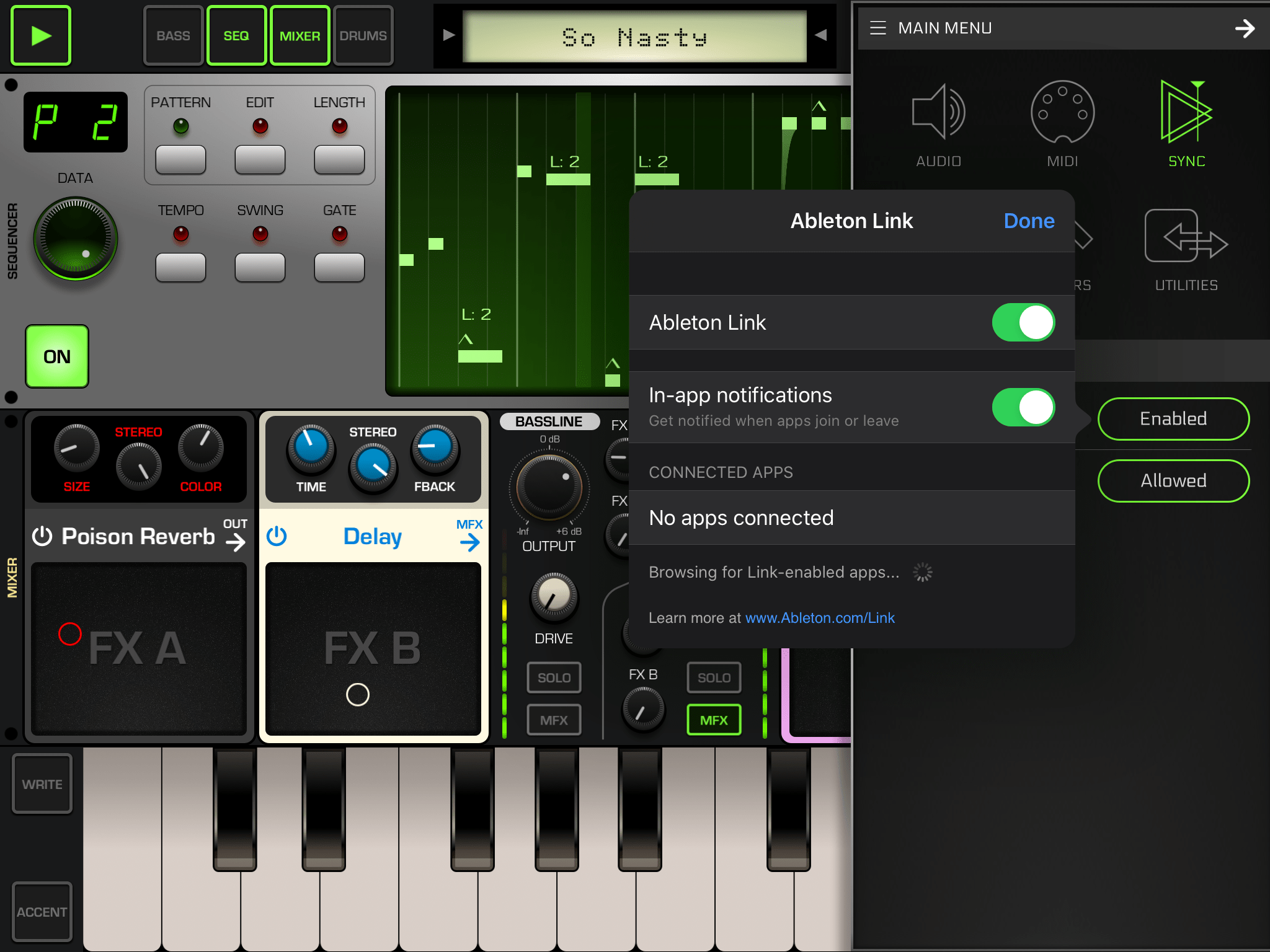
Task: Switch to the DRUMS tab
Action: pyautogui.click(x=363, y=36)
